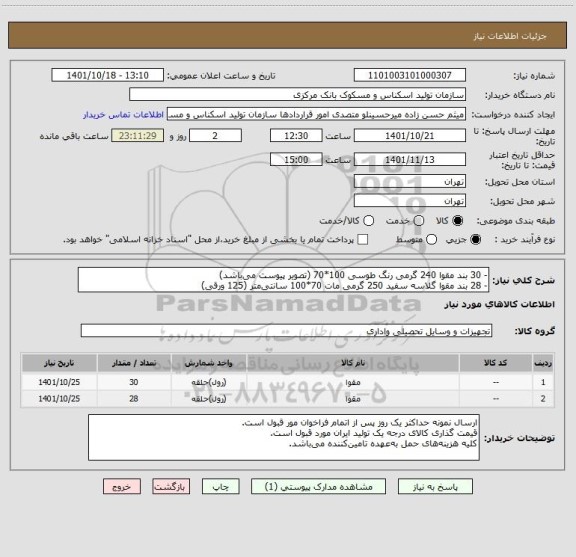Click the چاپ print button
This screenshot has height=557, width=576.
click(x=220, y=486)
